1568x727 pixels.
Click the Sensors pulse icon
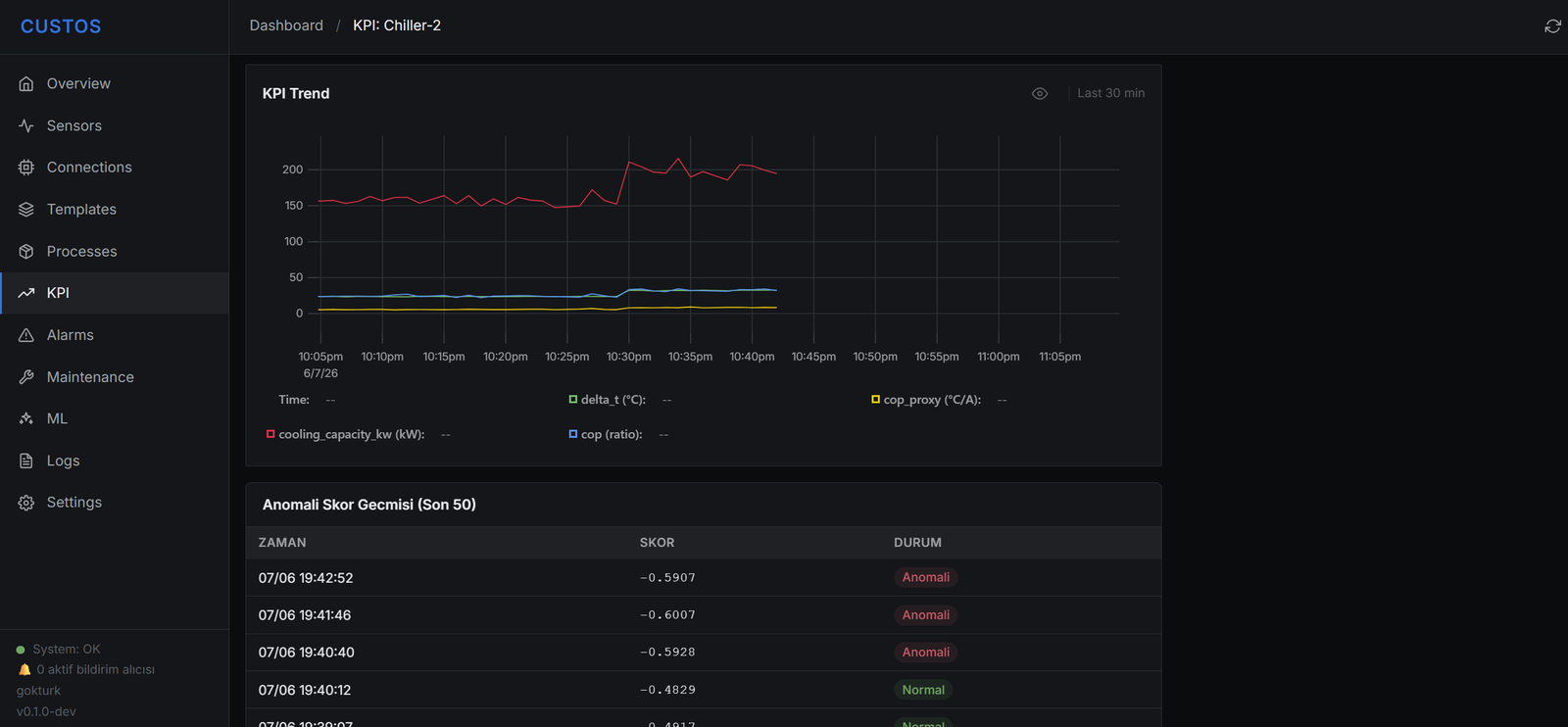point(26,125)
